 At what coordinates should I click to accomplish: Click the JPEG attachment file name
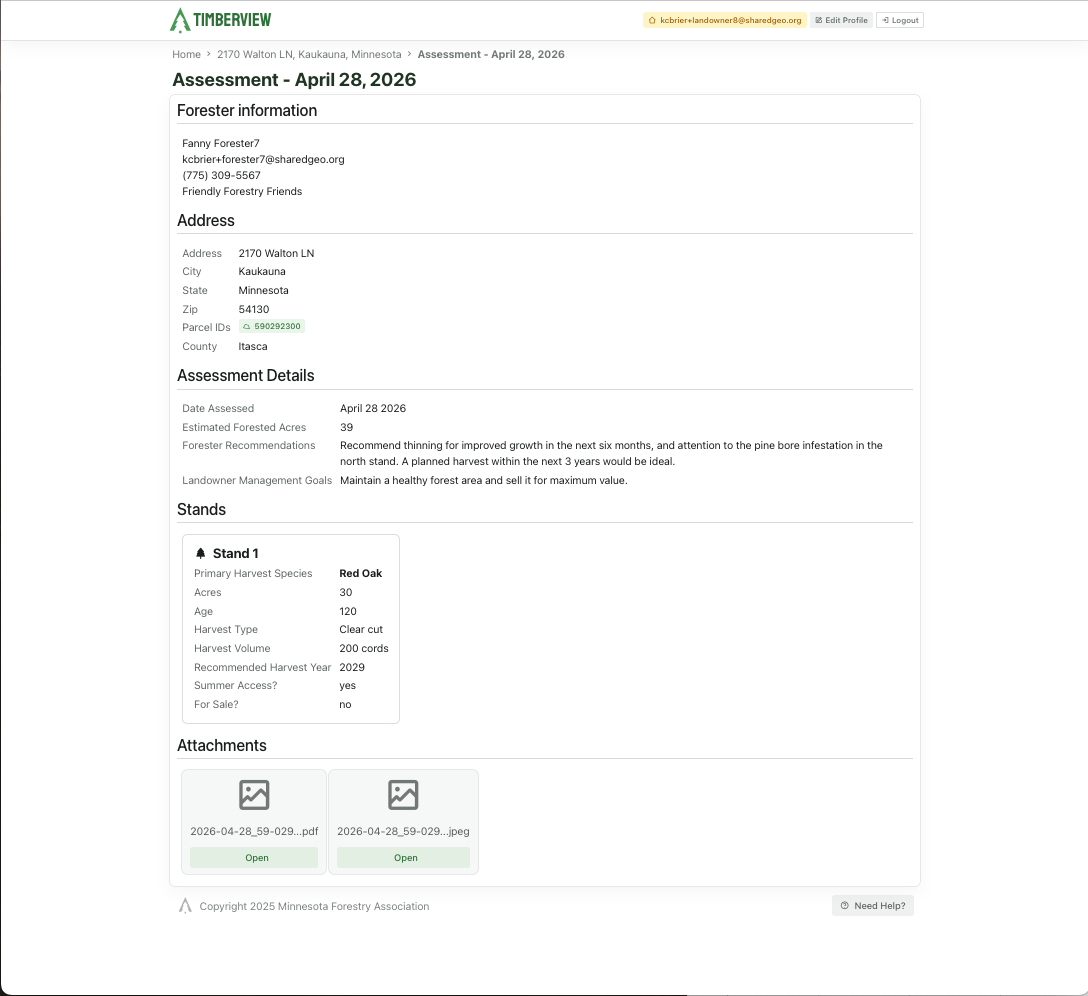[x=403, y=831]
